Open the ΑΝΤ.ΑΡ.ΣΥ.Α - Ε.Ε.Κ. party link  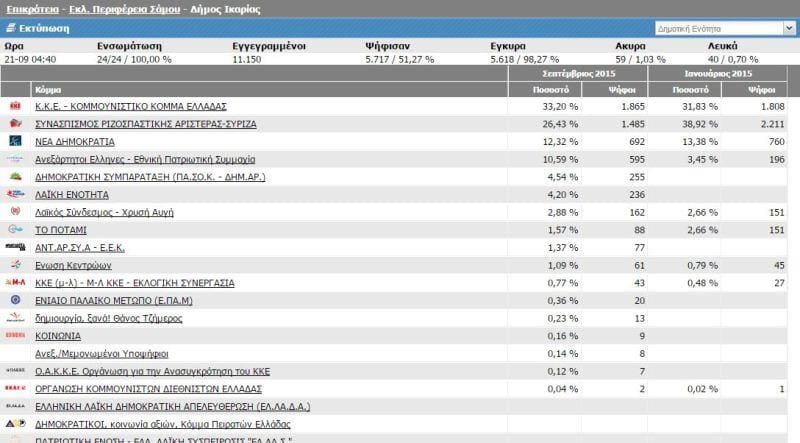pos(81,247)
